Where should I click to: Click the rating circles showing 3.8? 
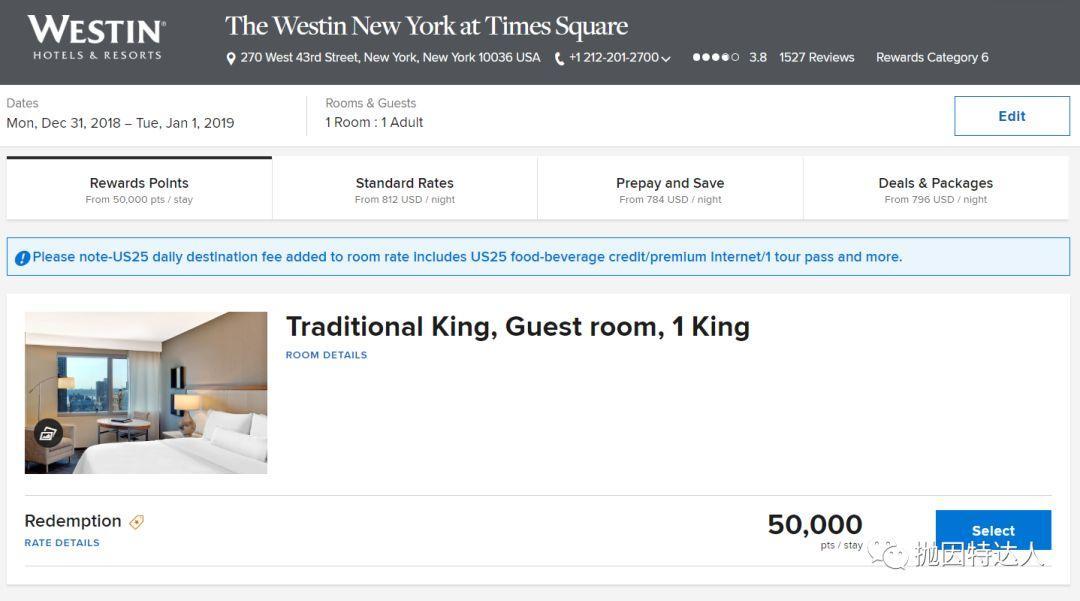[x=716, y=58]
